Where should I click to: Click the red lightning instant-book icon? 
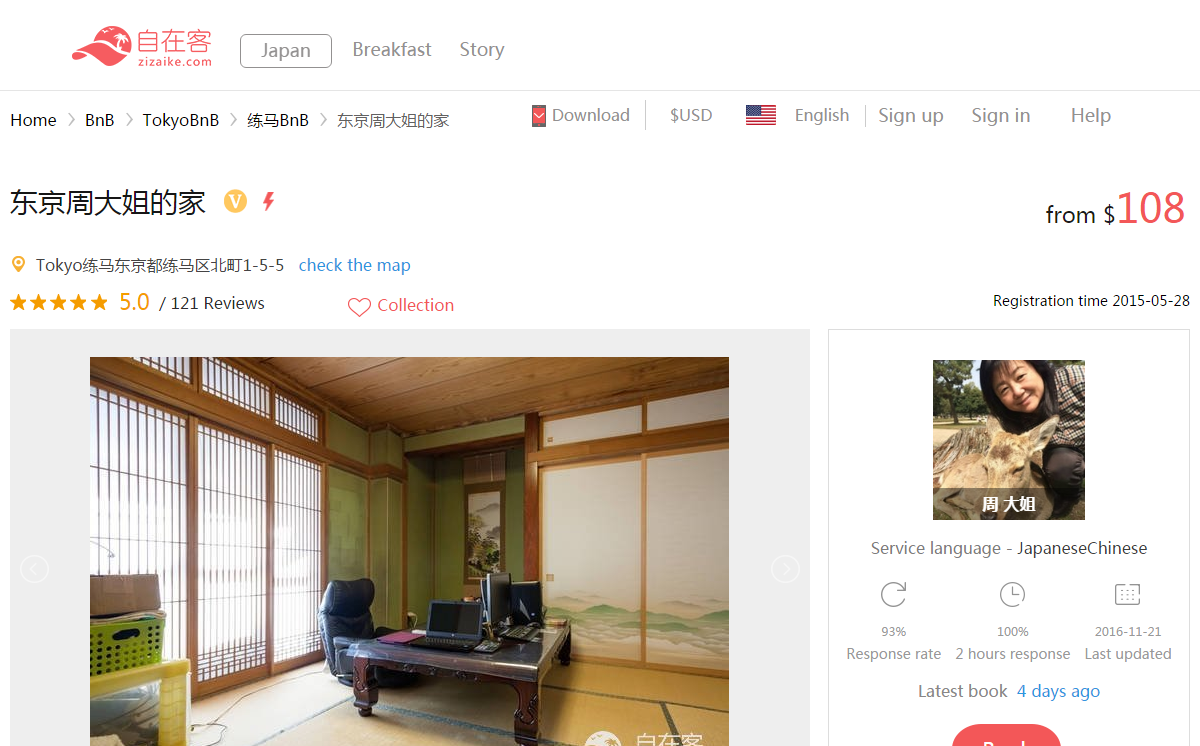point(268,202)
